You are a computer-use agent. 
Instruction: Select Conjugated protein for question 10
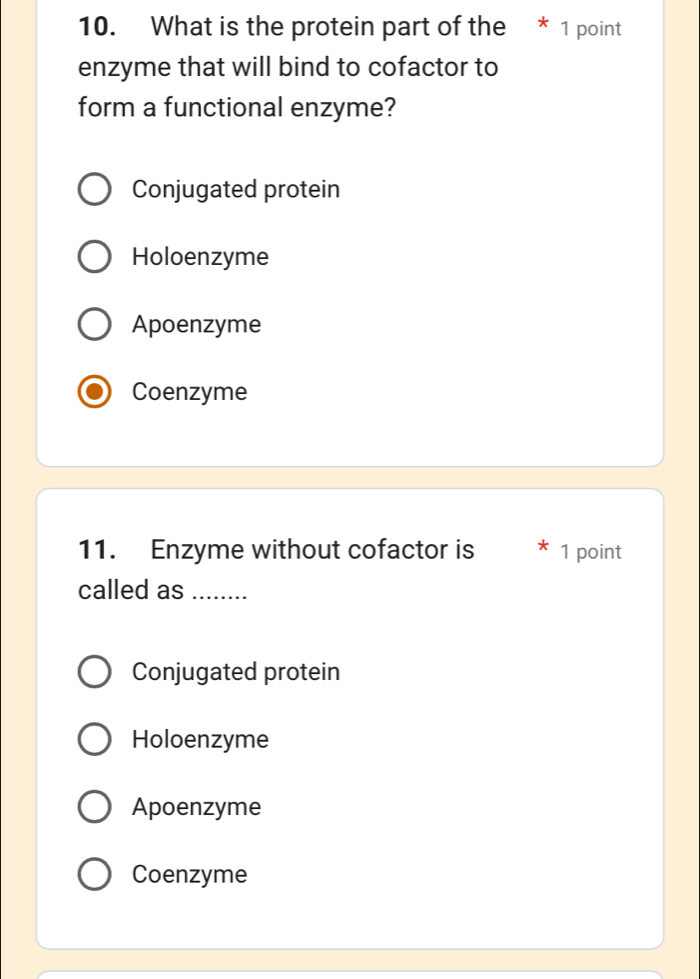94,189
